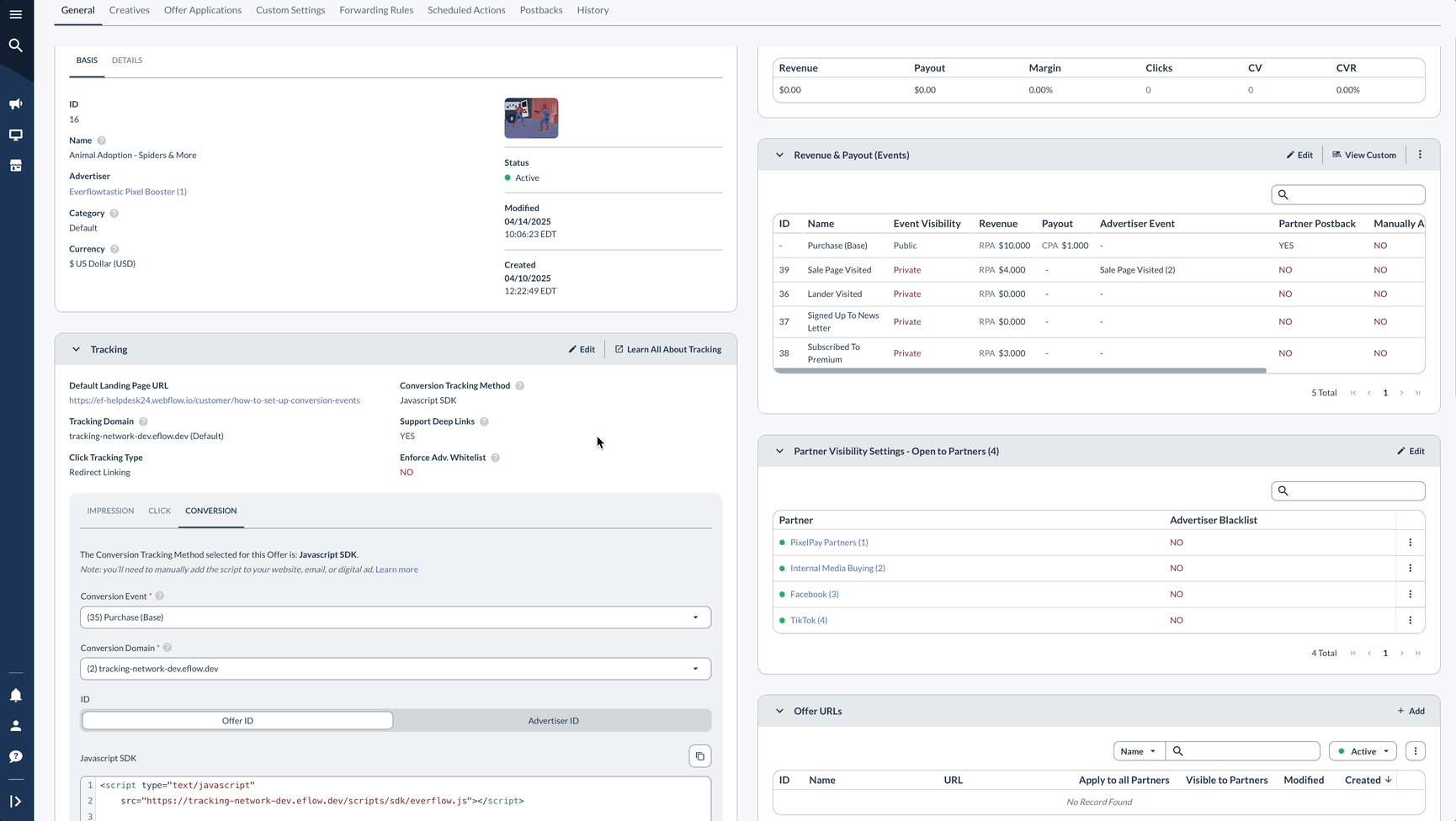Viewport: 1456px width, 821px height.
Task: Open the Conversion Event dropdown
Action: (695, 617)
